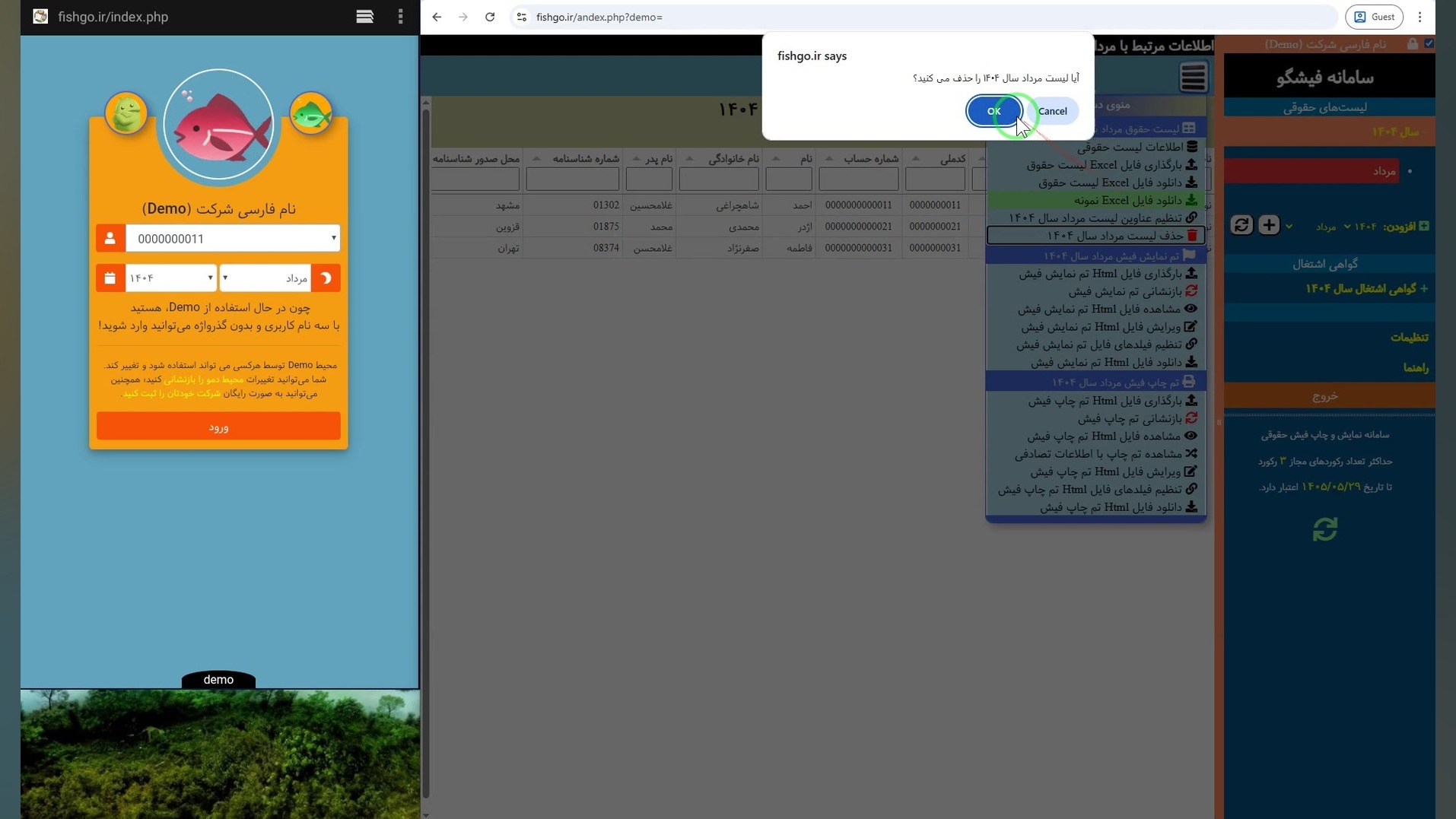Sort table by نام خانوادگی column arrow

pyautogui.click(x=689, y=159)
